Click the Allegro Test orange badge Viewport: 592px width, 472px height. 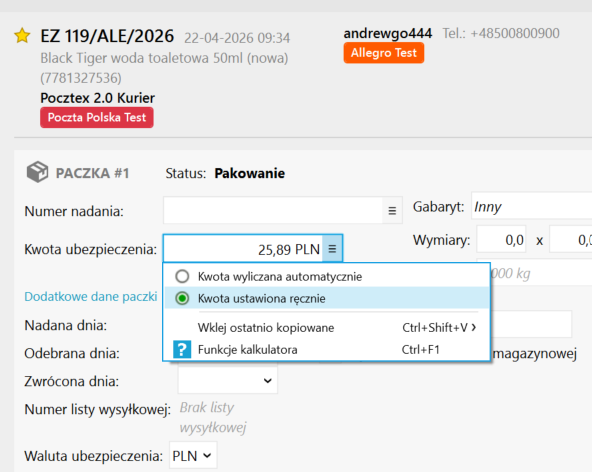coord(384,53)
